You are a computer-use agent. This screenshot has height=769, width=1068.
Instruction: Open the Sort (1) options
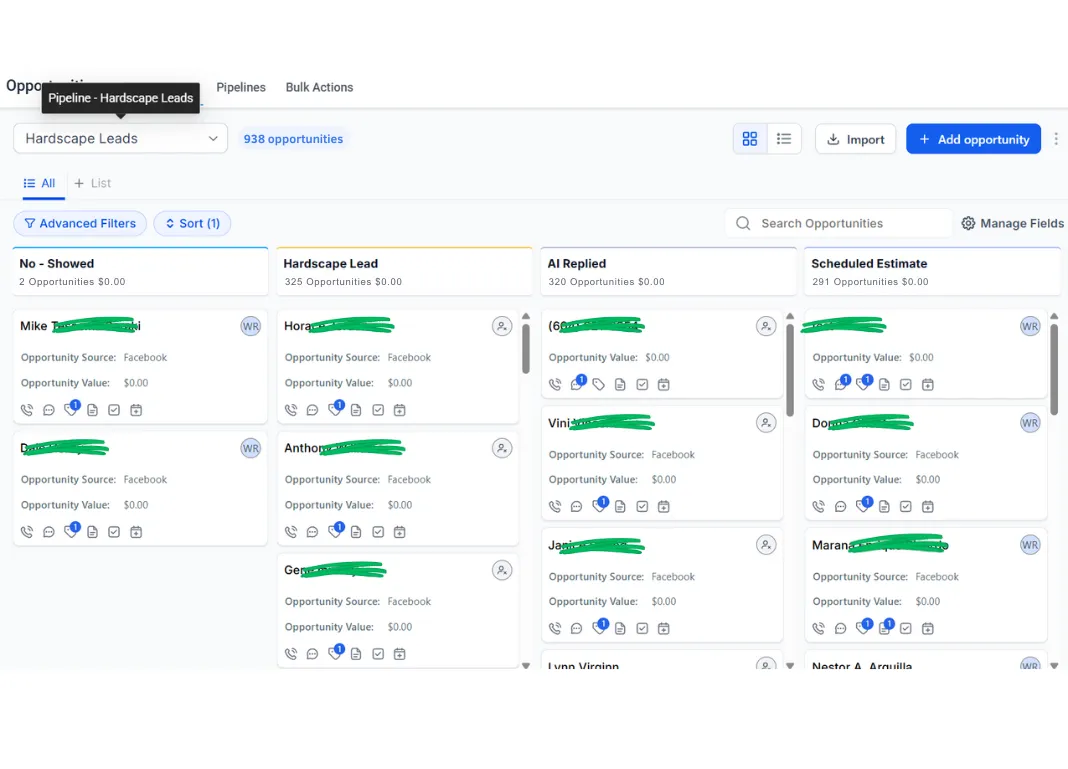[x=192, y=223]
